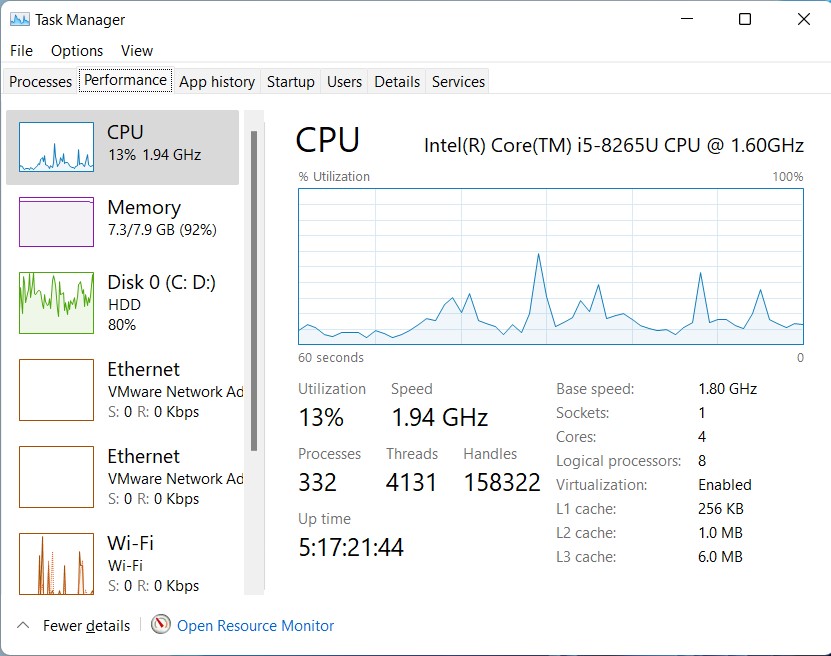
Task: Open the File menu
Action: pos(20,50)
